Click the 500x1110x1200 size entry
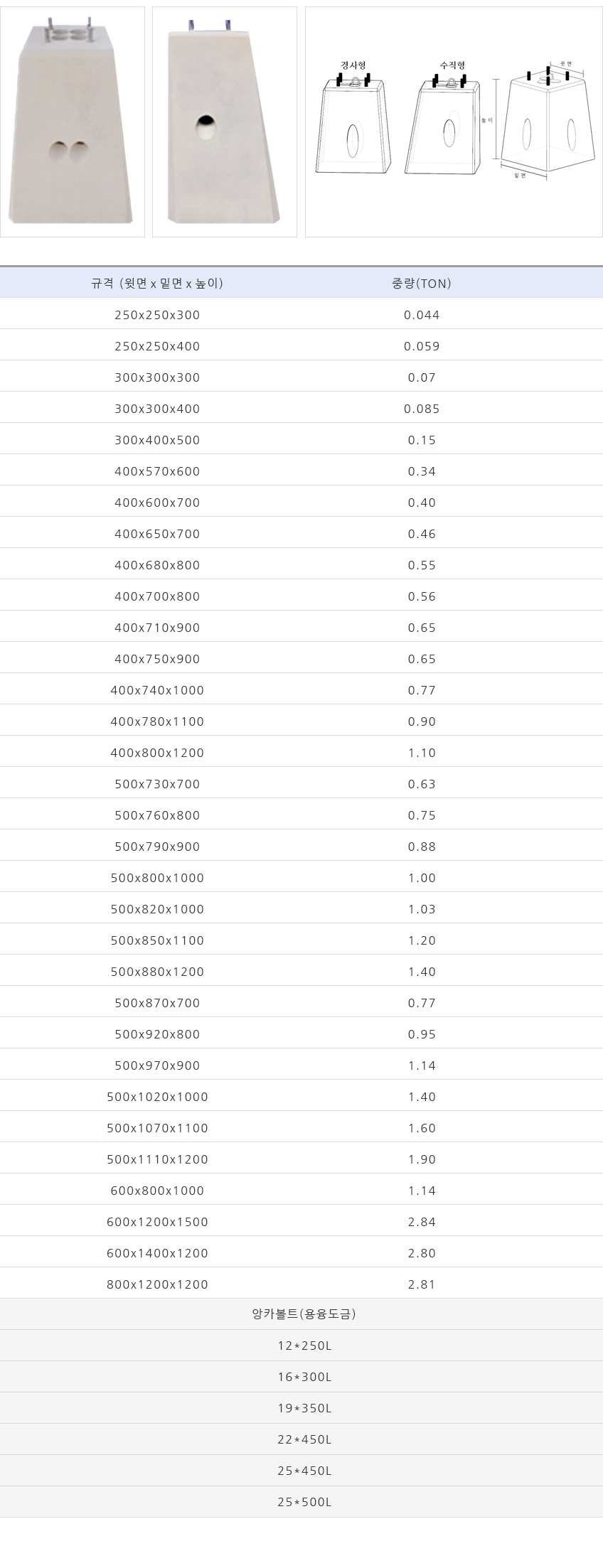 [157, 1159]
